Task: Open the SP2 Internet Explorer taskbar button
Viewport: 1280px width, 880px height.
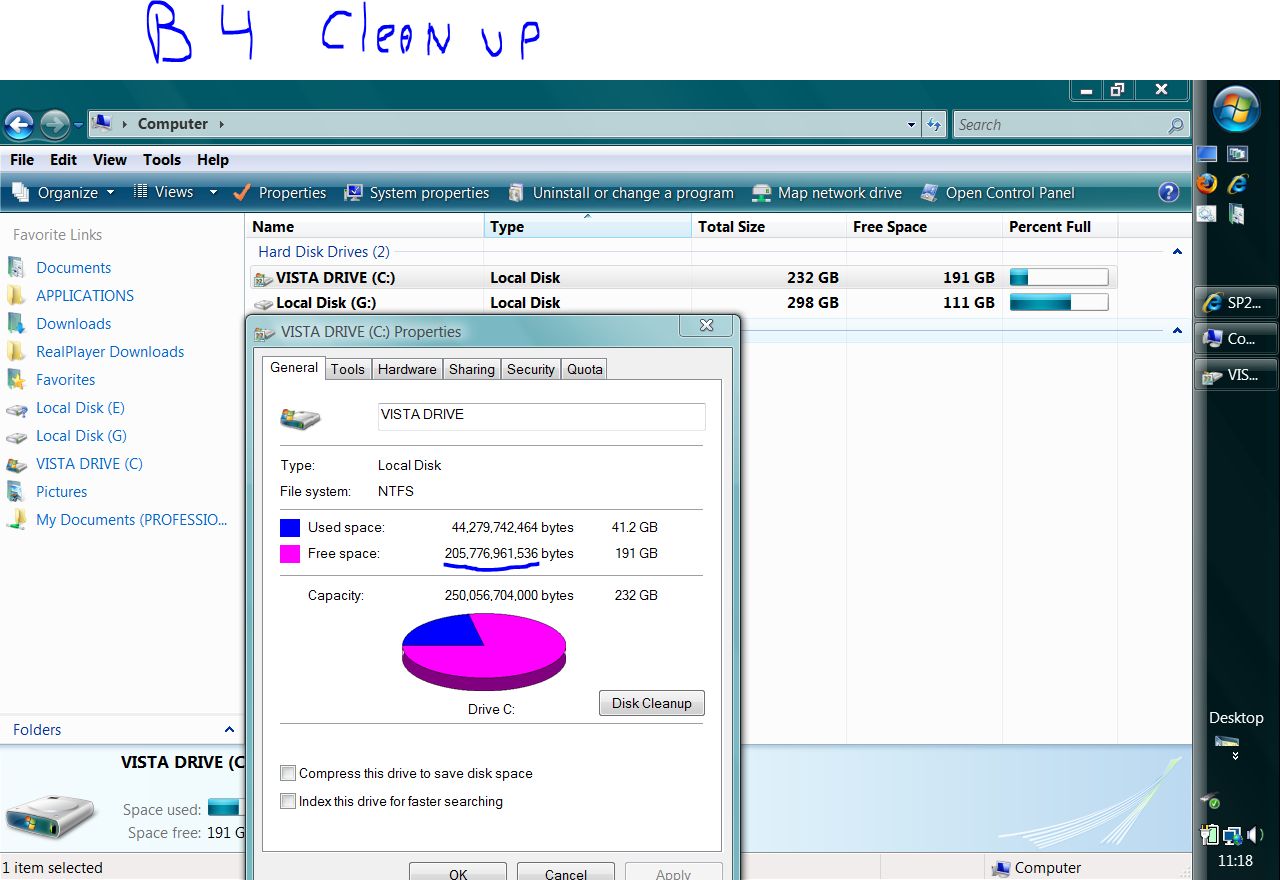Action: click(x=1236, y=303)
